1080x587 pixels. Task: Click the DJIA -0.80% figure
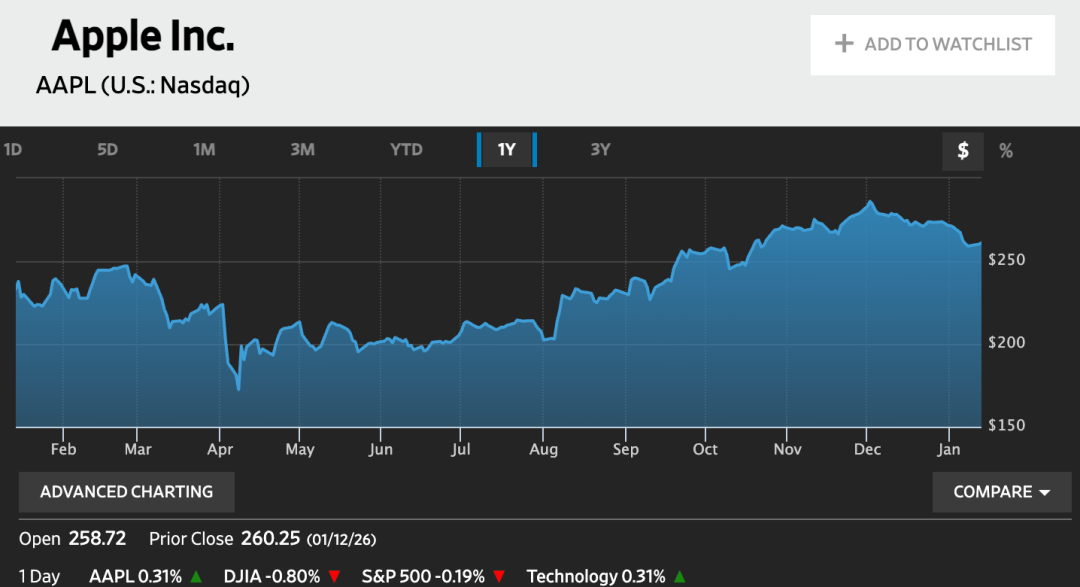point(272,577)
